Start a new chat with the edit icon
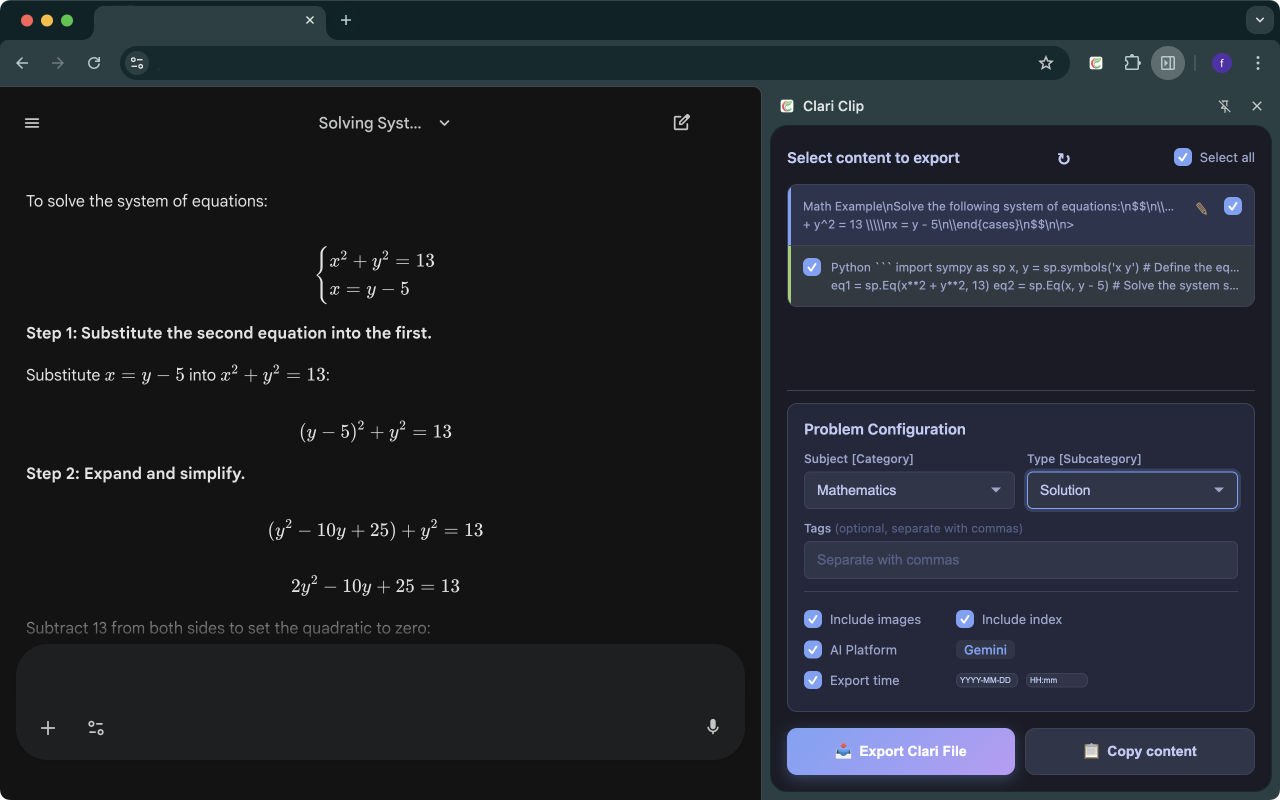Image resolution: width=1280 pixels, height=800 pixels. tap(682, 123)
